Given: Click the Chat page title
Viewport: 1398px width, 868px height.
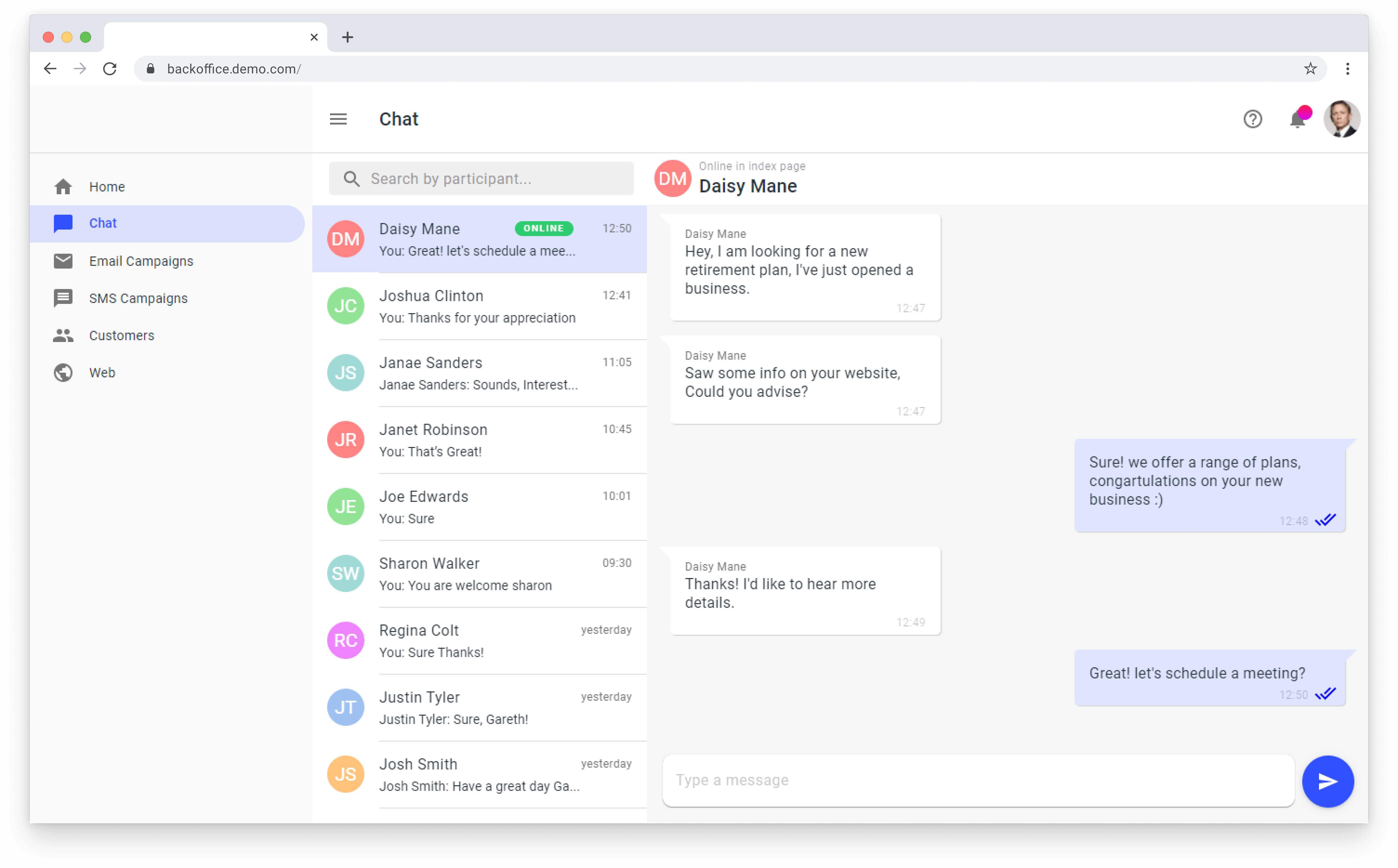Looking at the screenshot, I should coord(398,119).
